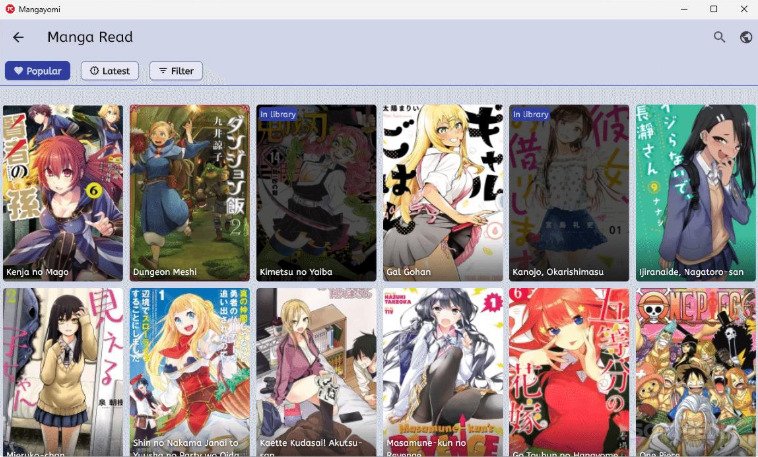Open Kaette Kudasai! Akutsu-san cover

pos(316,372)
